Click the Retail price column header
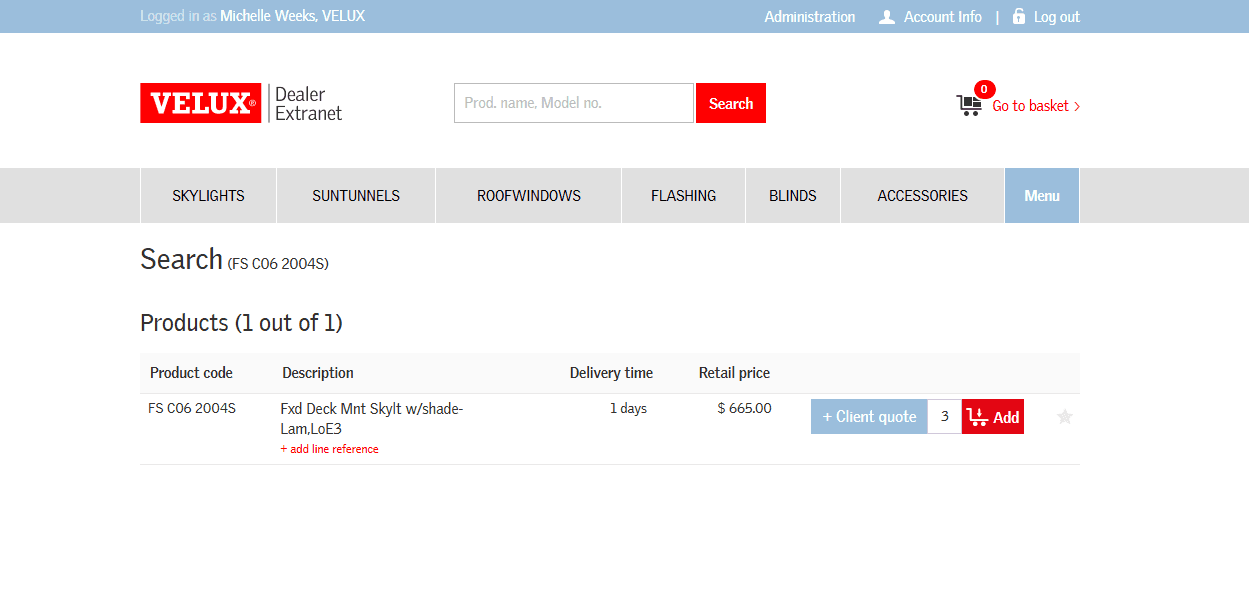The image size is (1249, 595). click(x=734, y=373)
